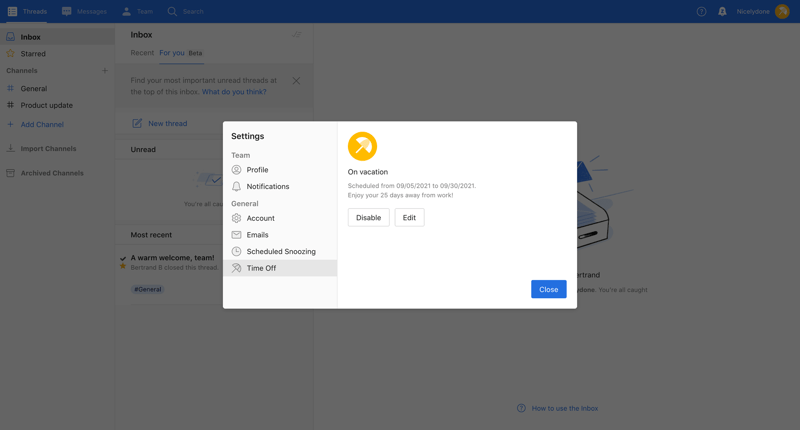Click Import Channels in sidebar
The width and height of the screenshot is (800, 430).
(x=48, y=148)
